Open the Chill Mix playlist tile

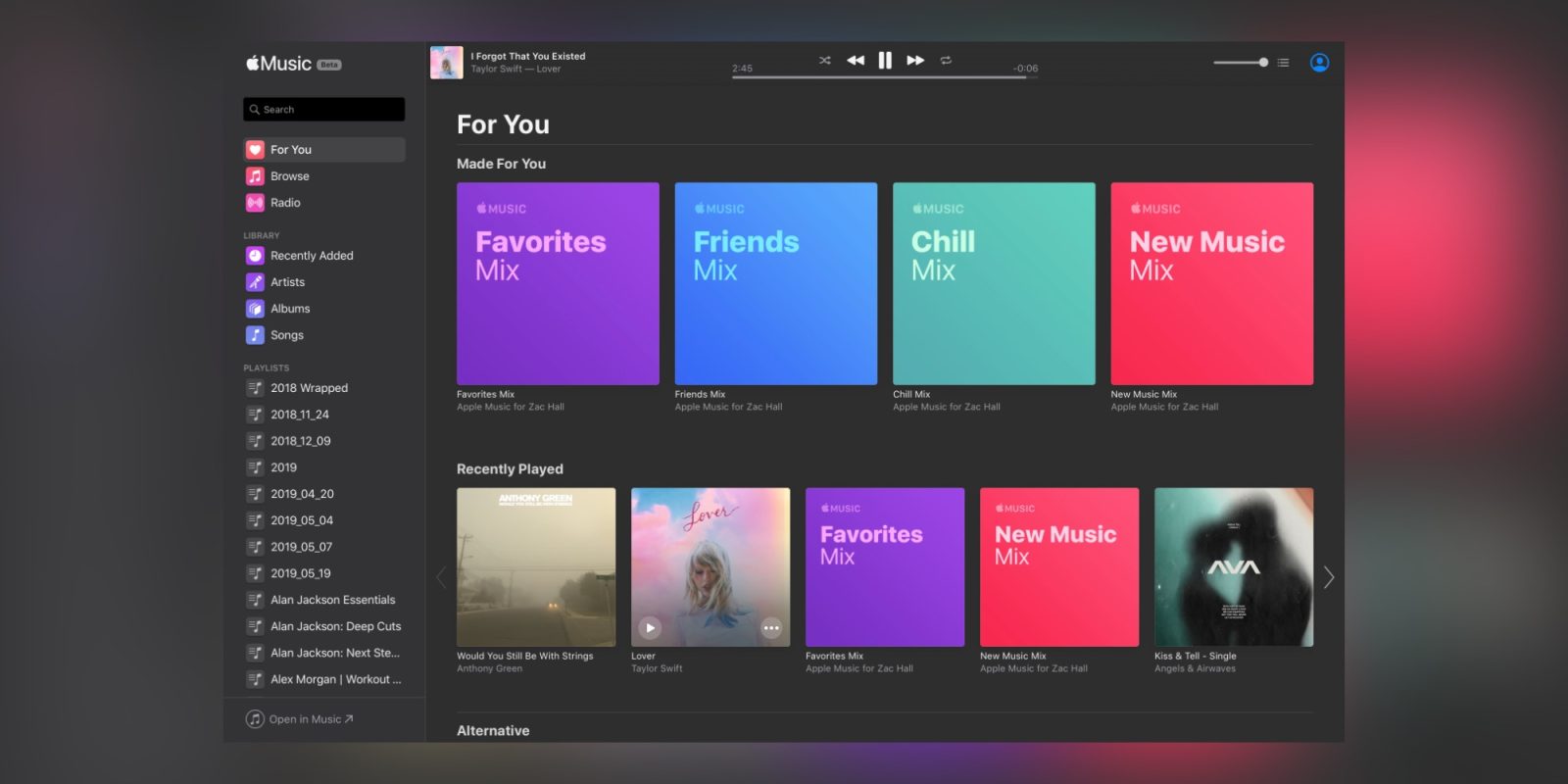[x=994, y=283]
